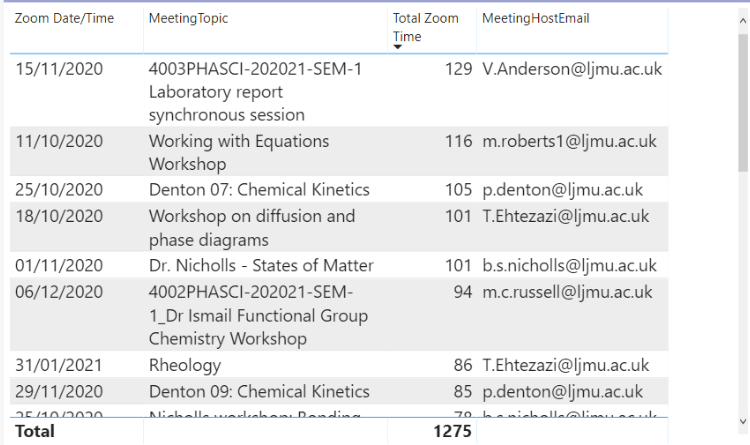Click the 129 zoom time value
The image size is (750, 445).
point(458,69)
